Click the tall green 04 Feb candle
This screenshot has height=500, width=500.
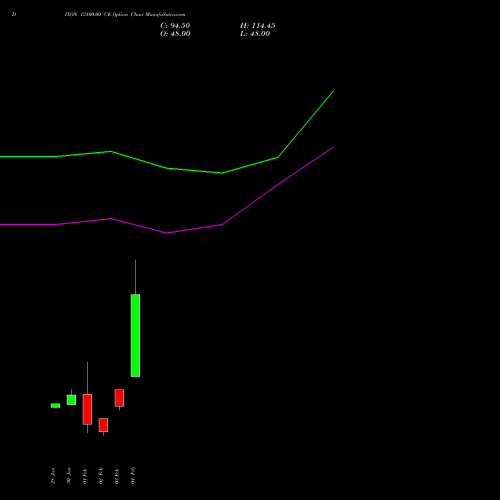pos(135,335)
